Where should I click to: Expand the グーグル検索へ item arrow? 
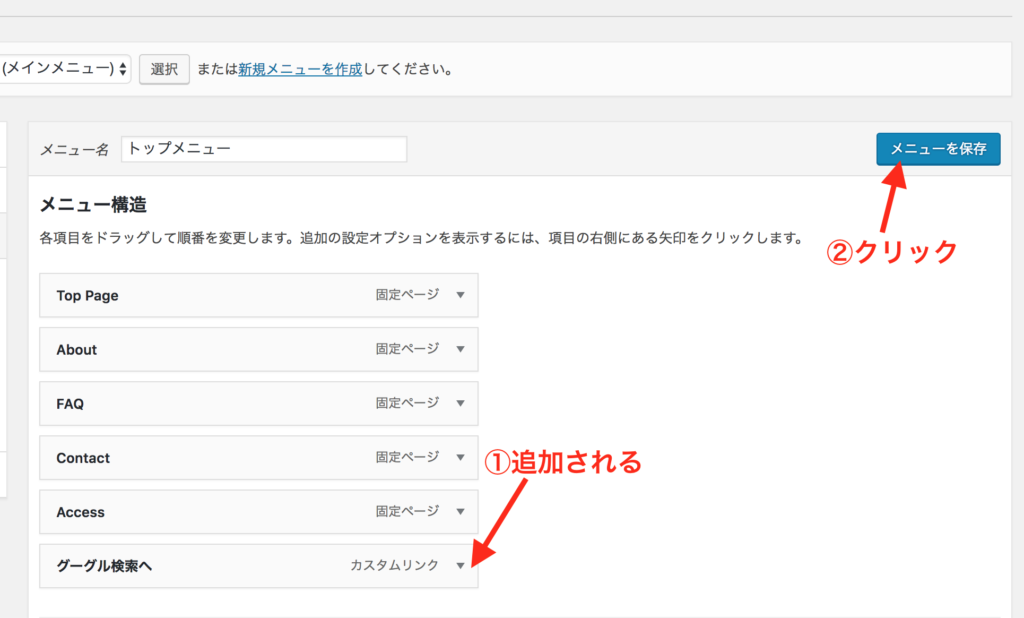460,566
